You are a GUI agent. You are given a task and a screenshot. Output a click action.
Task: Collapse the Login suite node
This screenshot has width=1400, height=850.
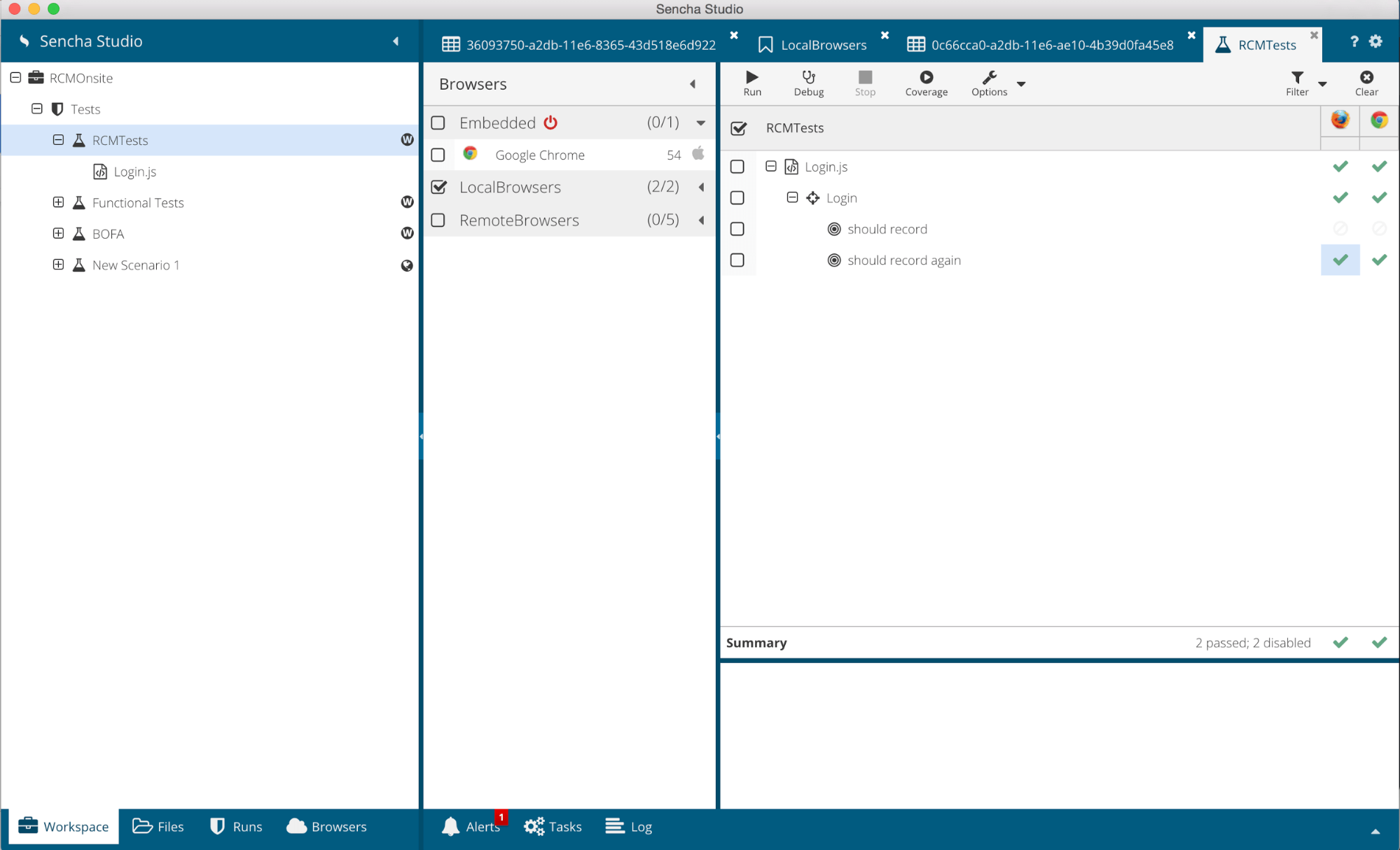pyautogui.click(x=792, y=197)
